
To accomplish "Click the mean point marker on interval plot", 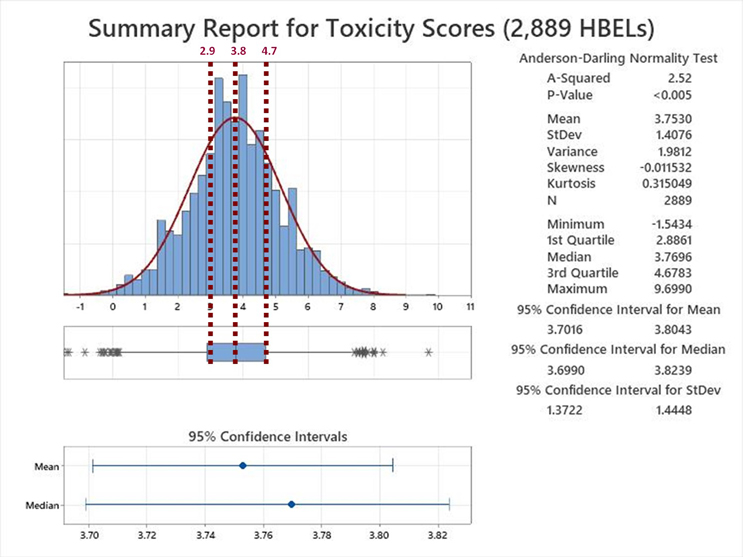I will pyautogui.click(x=243, y=466).
